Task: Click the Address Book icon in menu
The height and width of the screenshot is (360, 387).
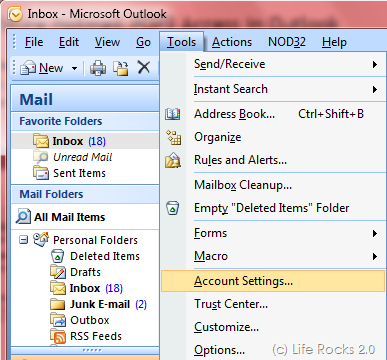Action: click(x=173, y=114)
